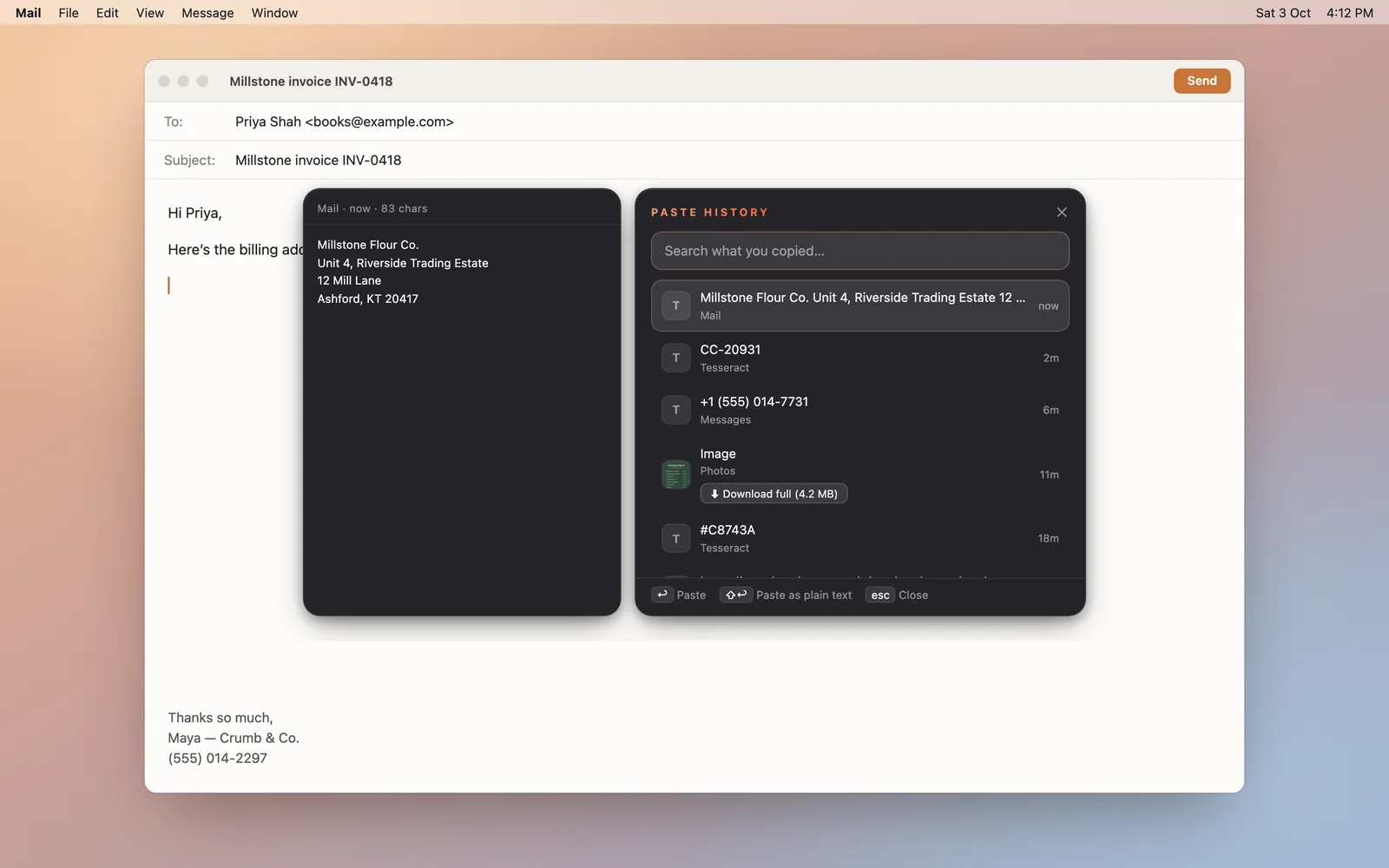Click the text icon beside +1 (555) 014-7731
Image resolution: width=1389 pixels, height=868 pixels.
[x=676, y=410]
